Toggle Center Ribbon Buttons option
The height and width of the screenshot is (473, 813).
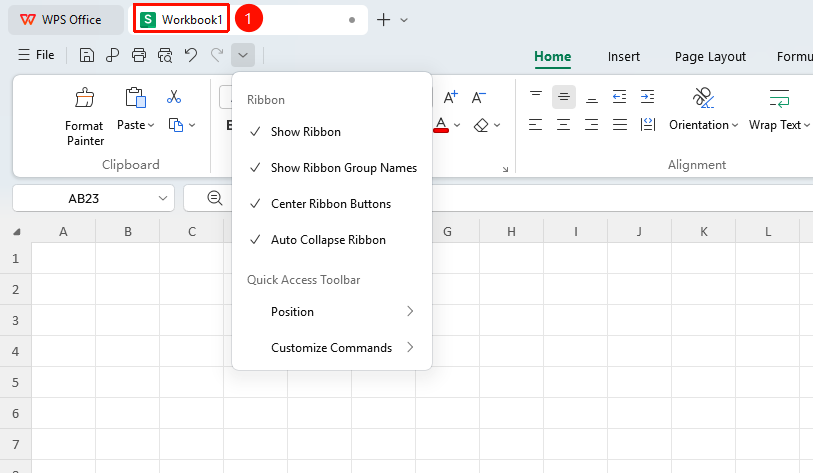tap(332, 204)
